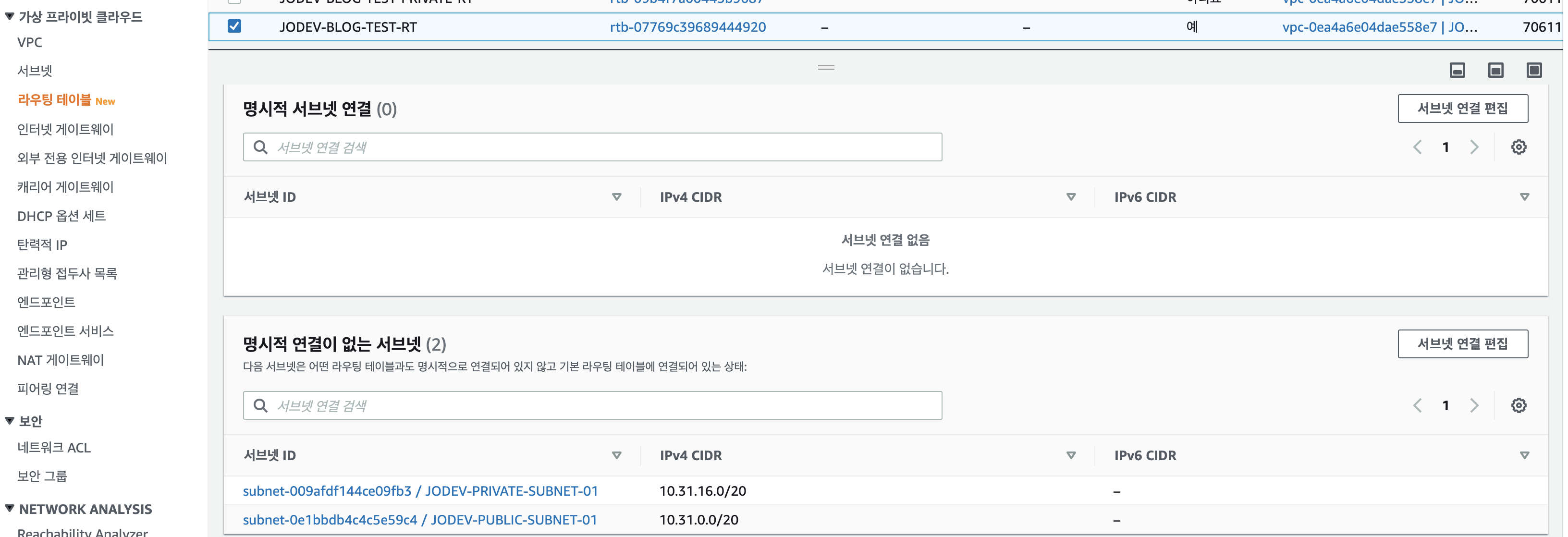This screenshot has width=1568, height=537.
Task: Collapse the 가상 프라이빗 클라우드 sidebar section
Action: pos(10,16)
